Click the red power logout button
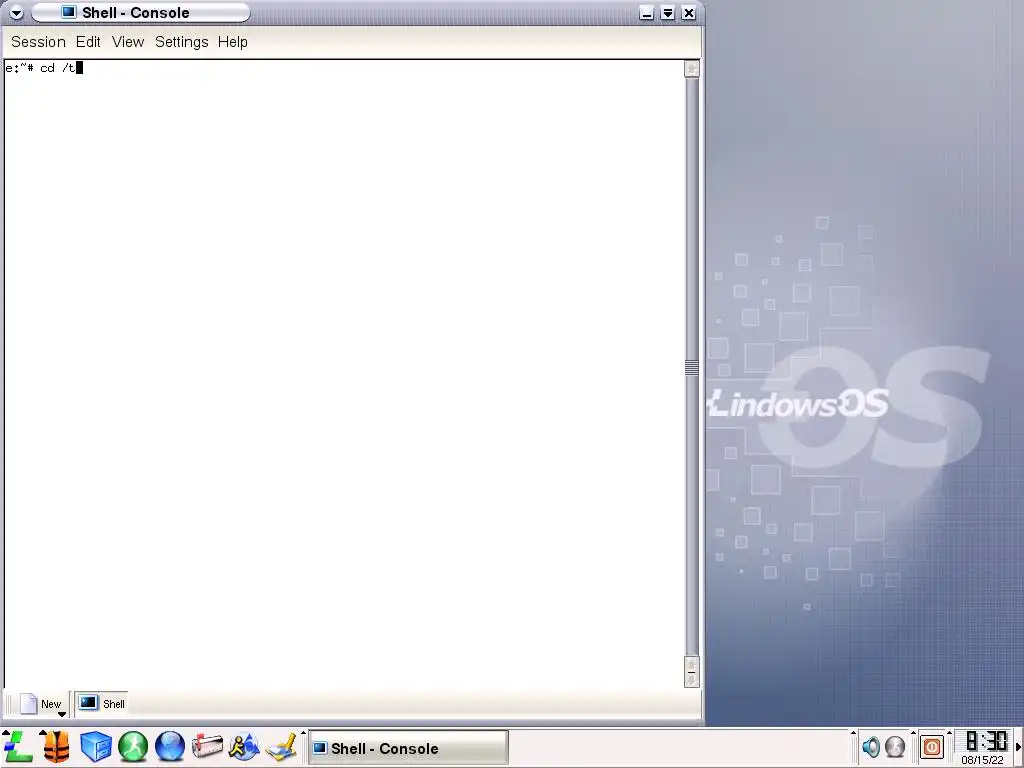The width and height of the screenshot is (1024, 768). coord(932,746)
